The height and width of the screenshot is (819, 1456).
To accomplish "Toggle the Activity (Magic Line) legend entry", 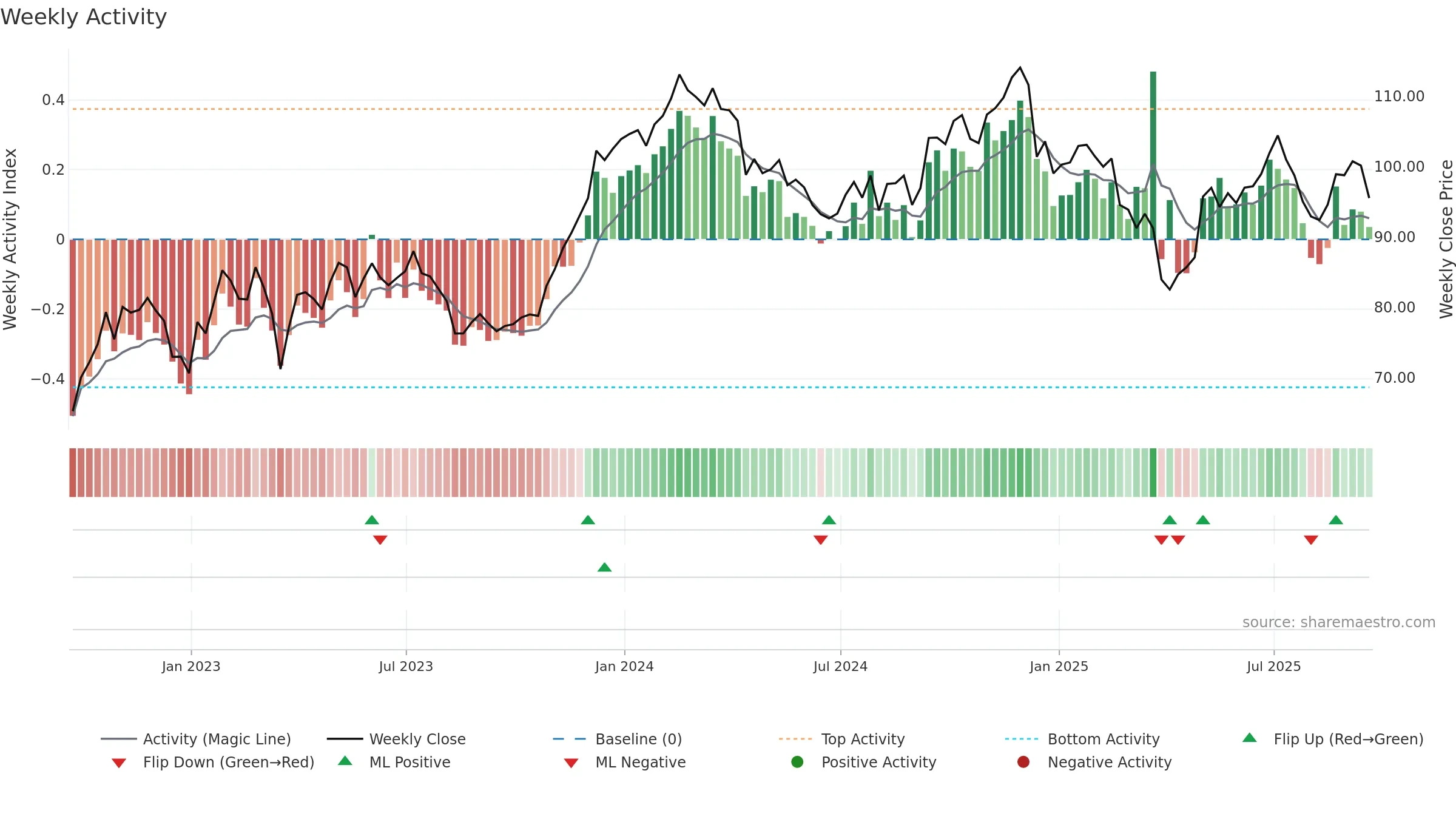I will click(196, 739).
